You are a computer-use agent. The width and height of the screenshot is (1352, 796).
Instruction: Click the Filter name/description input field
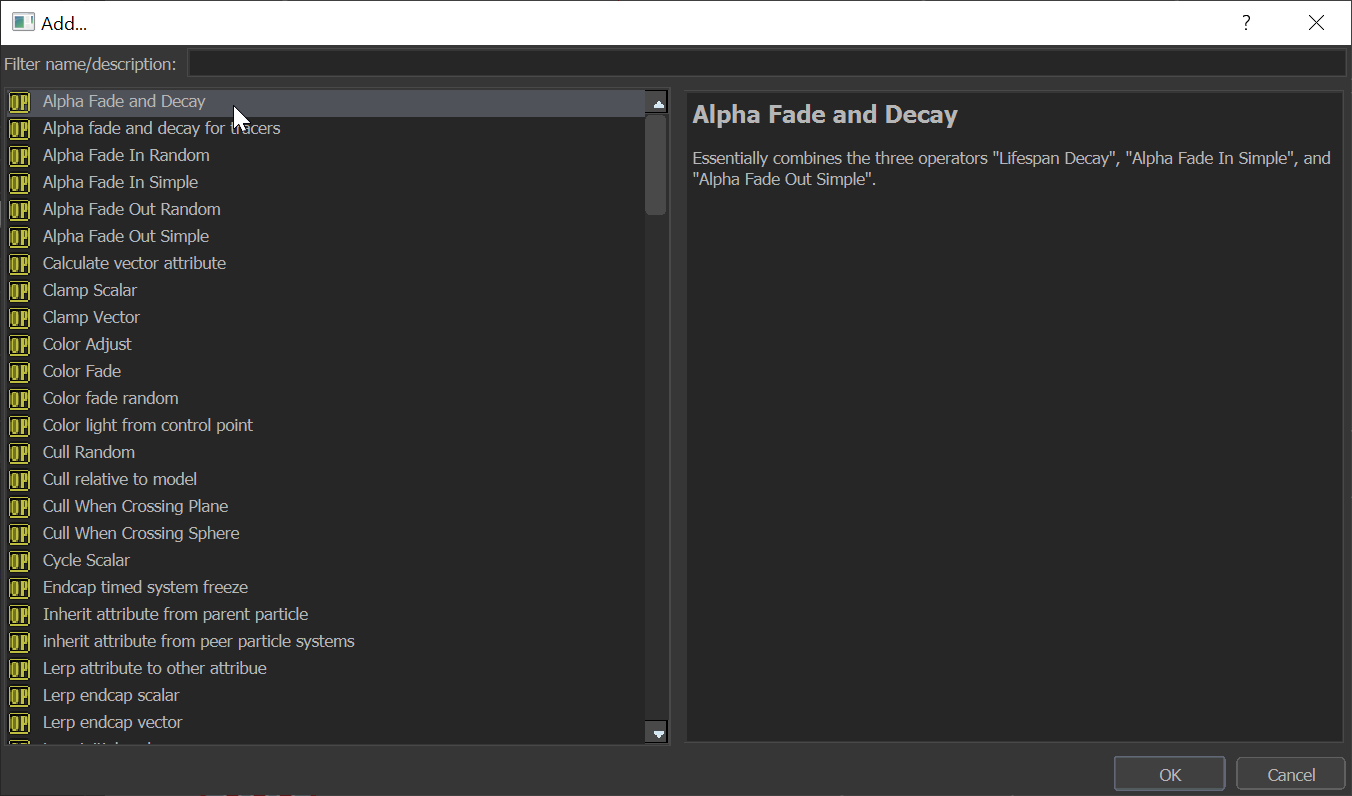[x=767, y=64]
